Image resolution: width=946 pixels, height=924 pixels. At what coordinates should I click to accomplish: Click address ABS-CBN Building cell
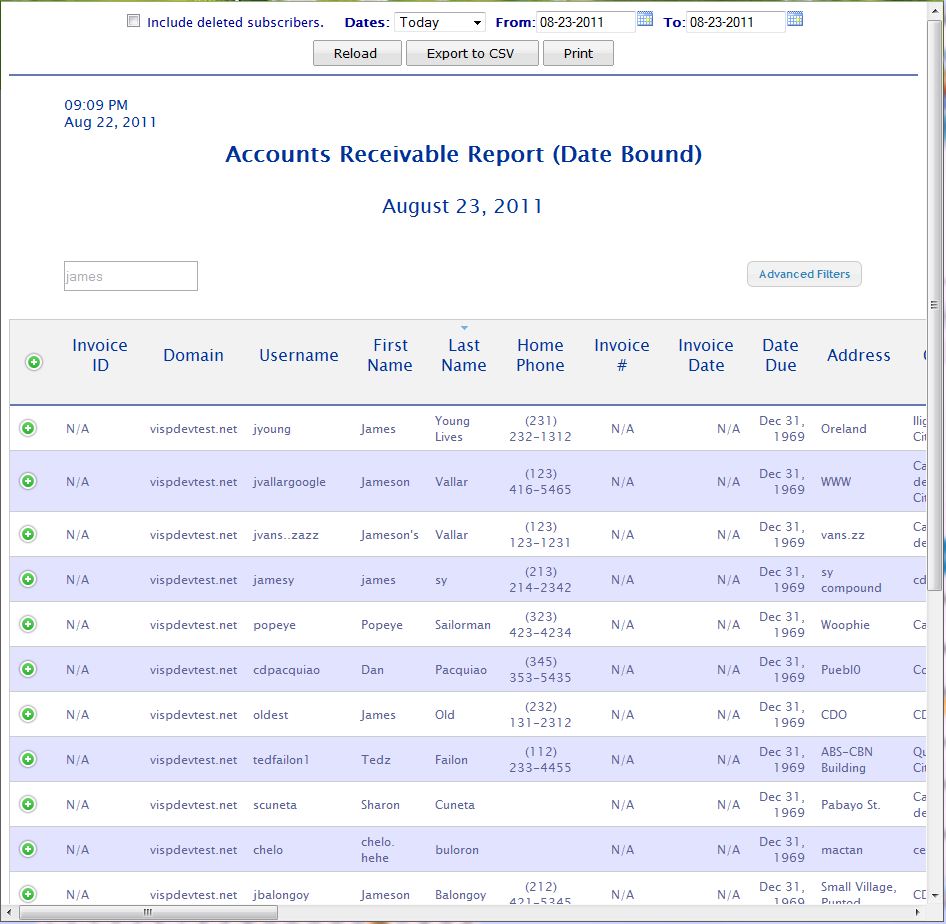click(846, 759)
